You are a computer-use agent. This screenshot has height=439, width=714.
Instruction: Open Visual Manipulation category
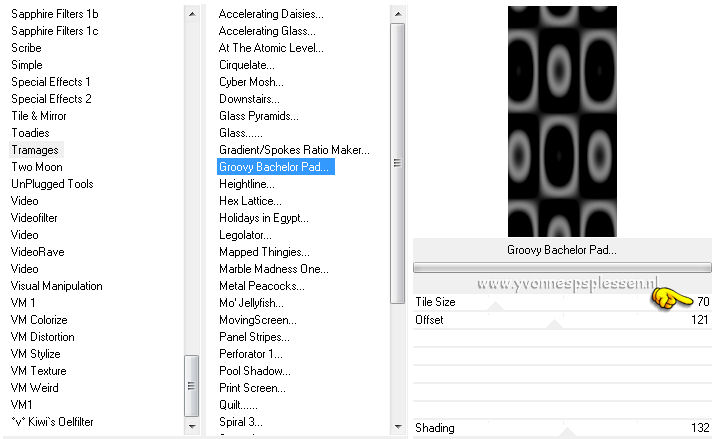56,286
